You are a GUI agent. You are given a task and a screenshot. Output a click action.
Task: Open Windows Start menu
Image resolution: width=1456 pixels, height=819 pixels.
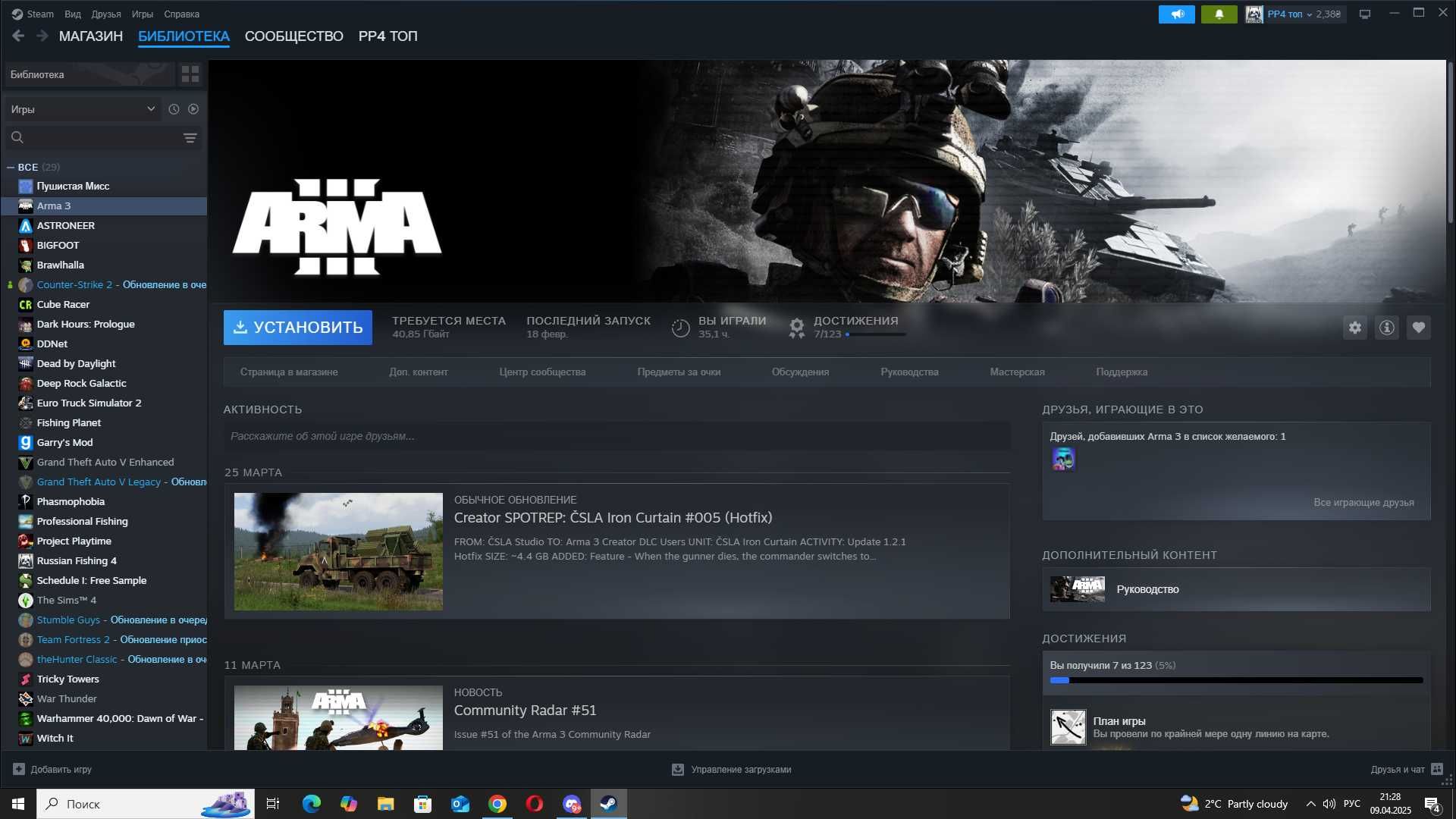[18, 804]
